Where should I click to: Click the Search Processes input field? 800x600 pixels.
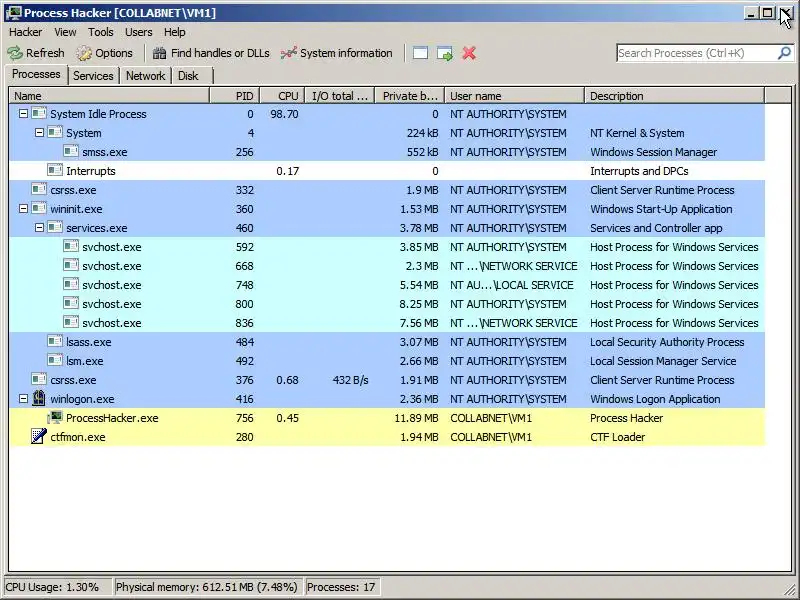pos(696,53)
